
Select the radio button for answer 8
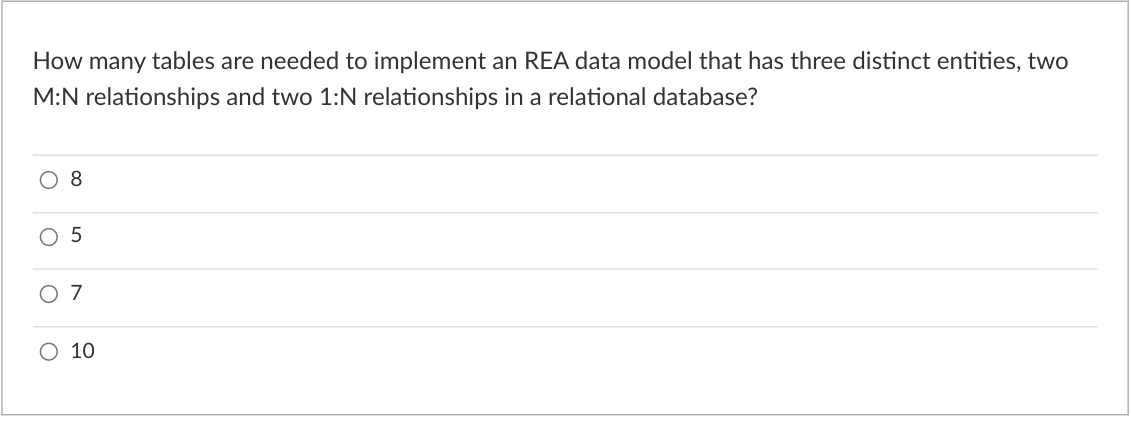[x=48, y=180]
